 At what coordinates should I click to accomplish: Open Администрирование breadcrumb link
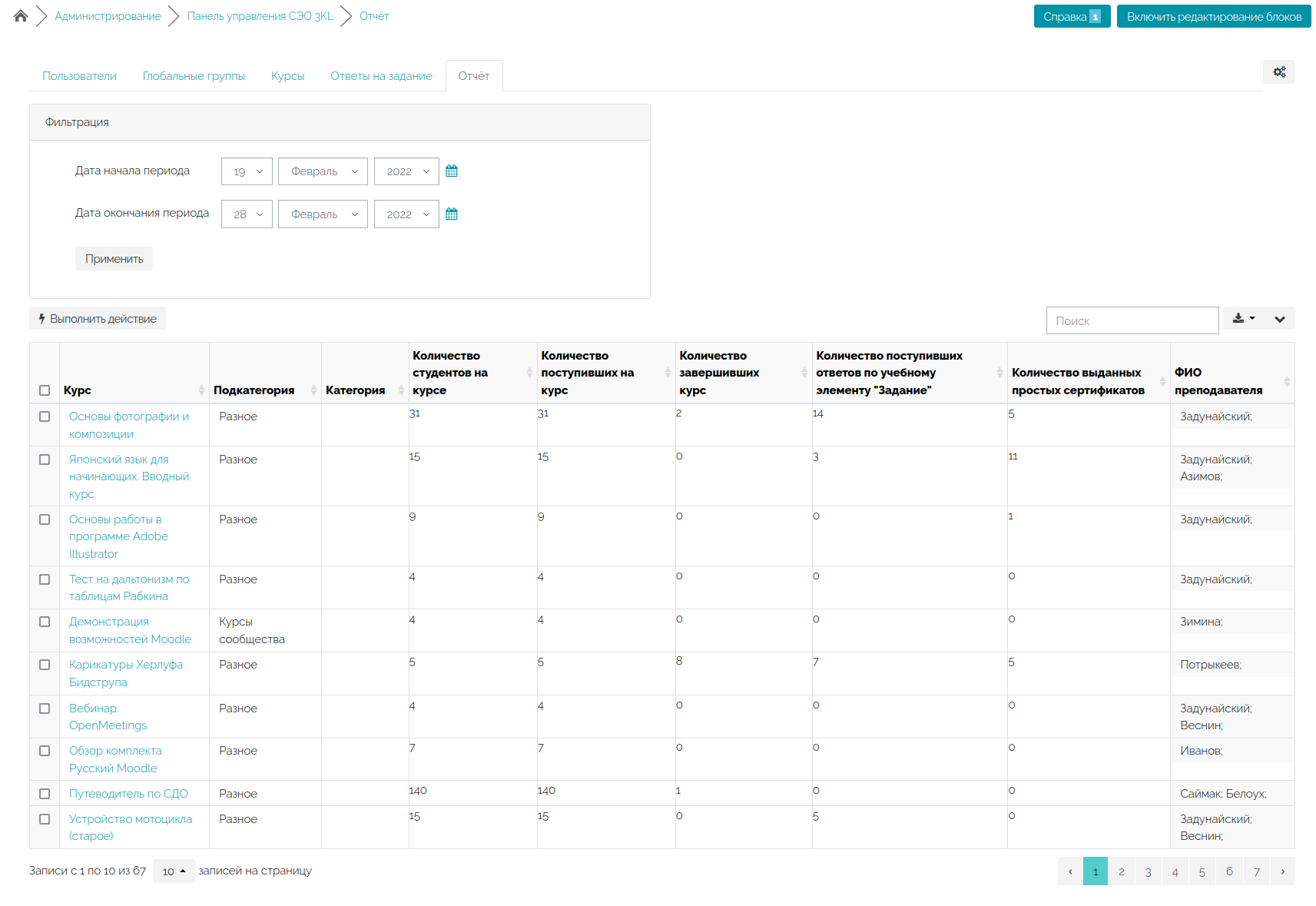point(108,16)
